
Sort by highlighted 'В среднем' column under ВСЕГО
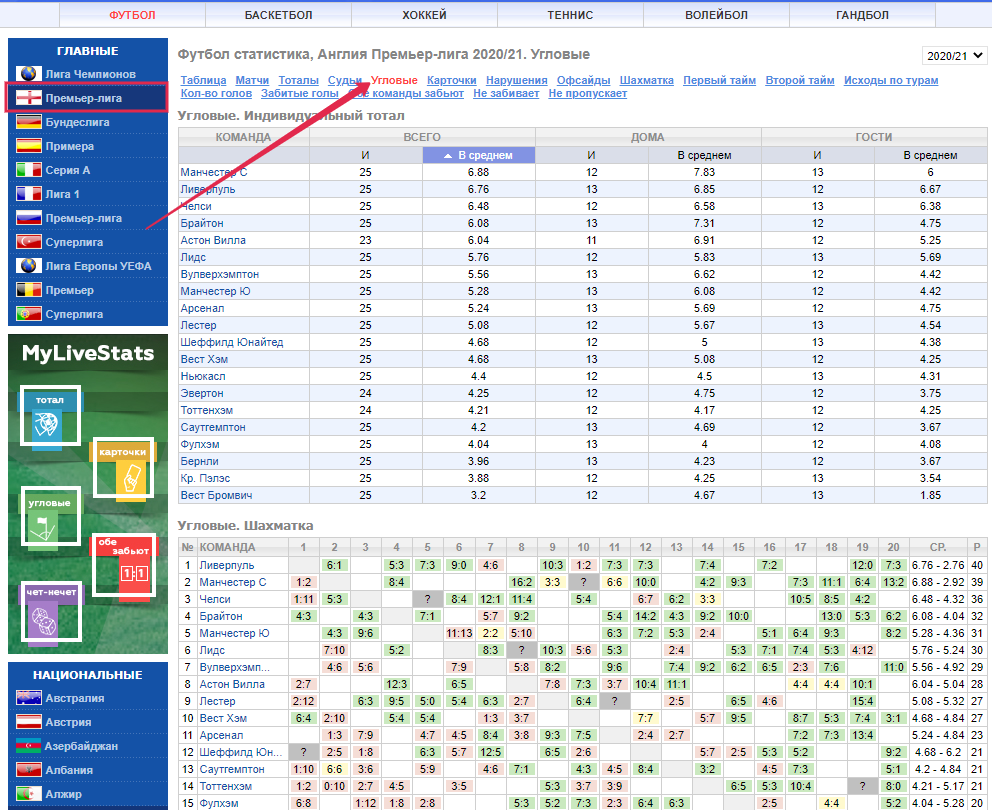(478, 155)
